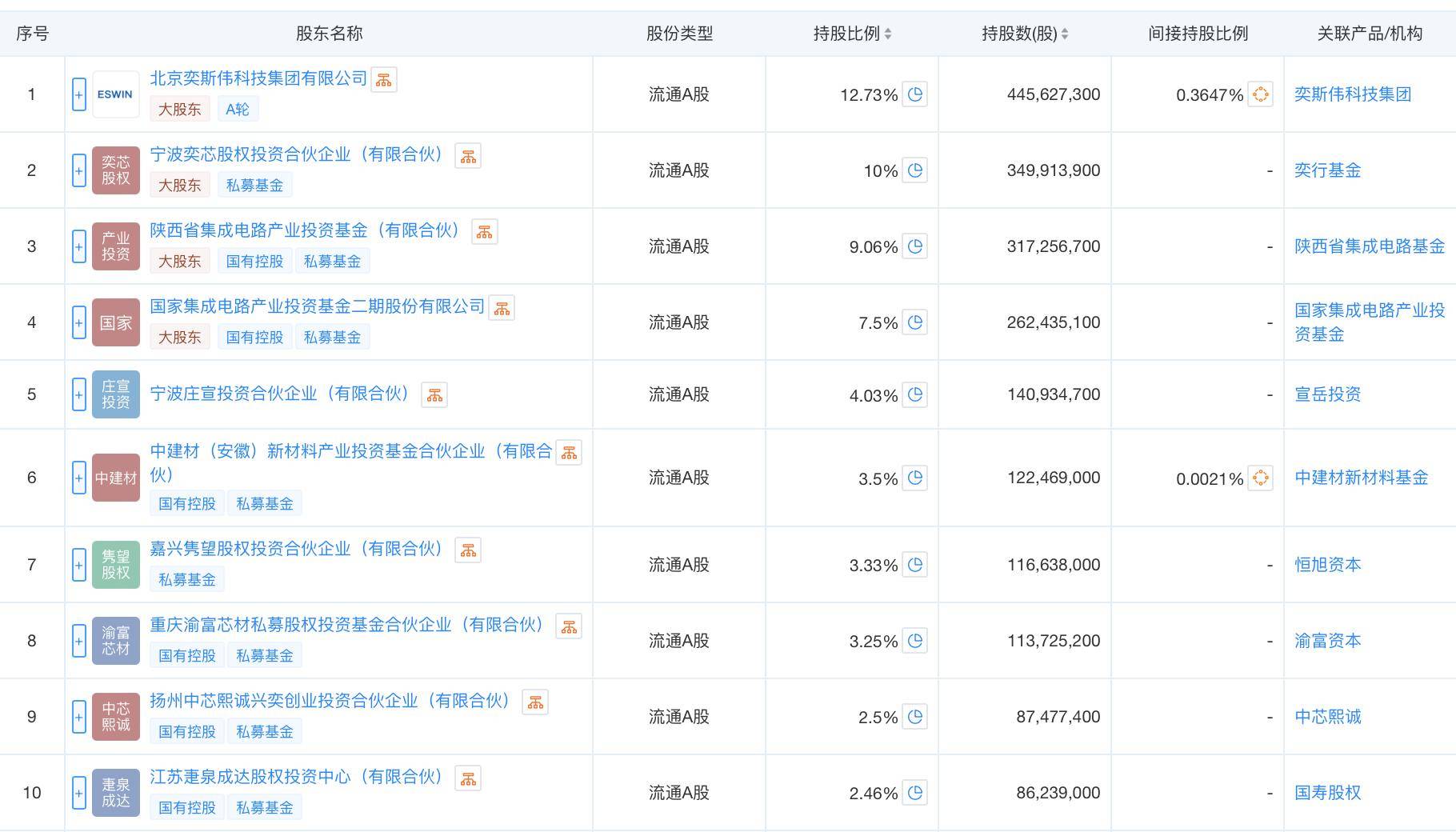The image size is (1456, 832).
Task: Click the 庄宣投资 logo tile
Action: tap(116, 394)
